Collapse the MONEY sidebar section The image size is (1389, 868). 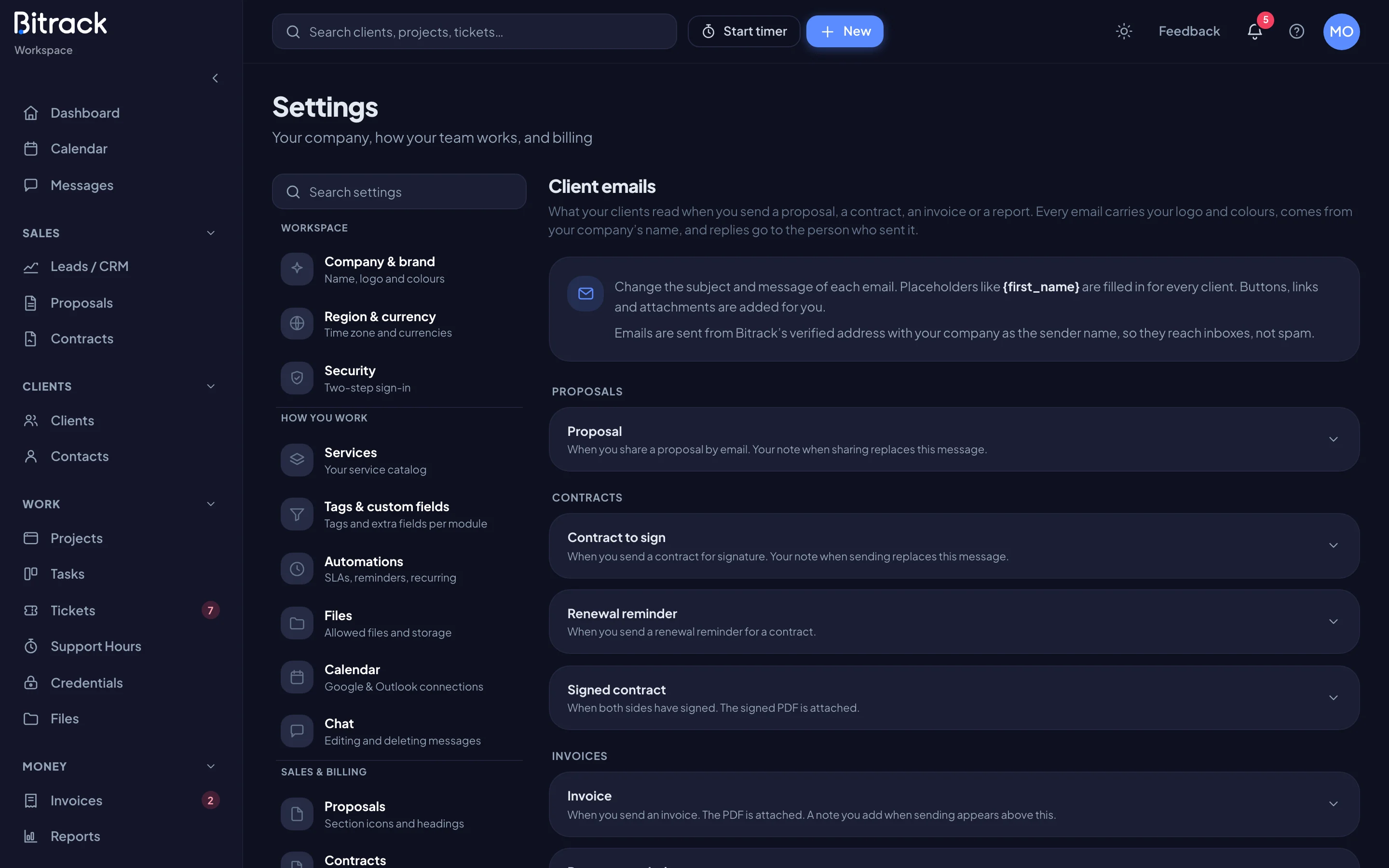pos(211,766)
